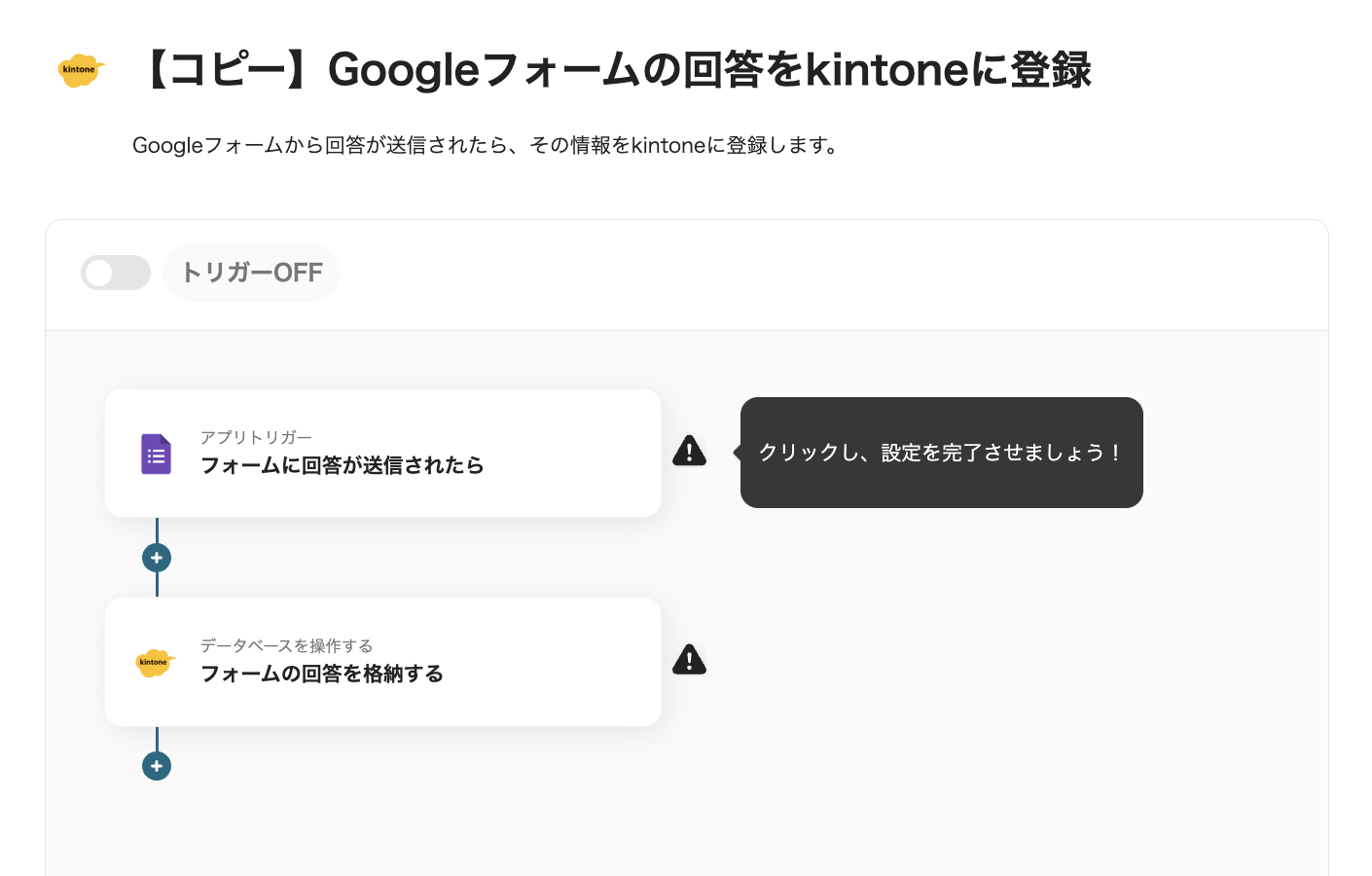Add a new step below the kintone step
1372x876 pixels.
[x=157, y=766]
